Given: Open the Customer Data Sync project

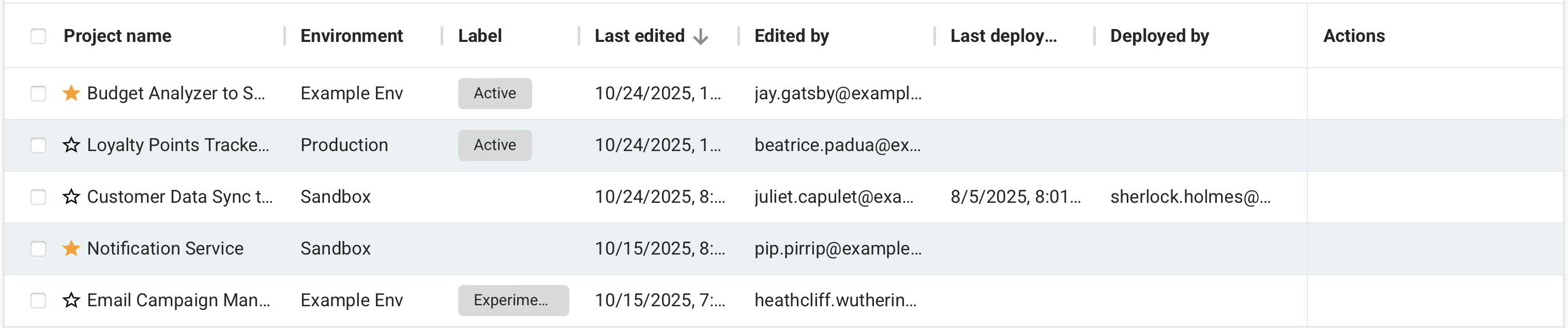Looking at the screenshot, I should click(179, 197).
